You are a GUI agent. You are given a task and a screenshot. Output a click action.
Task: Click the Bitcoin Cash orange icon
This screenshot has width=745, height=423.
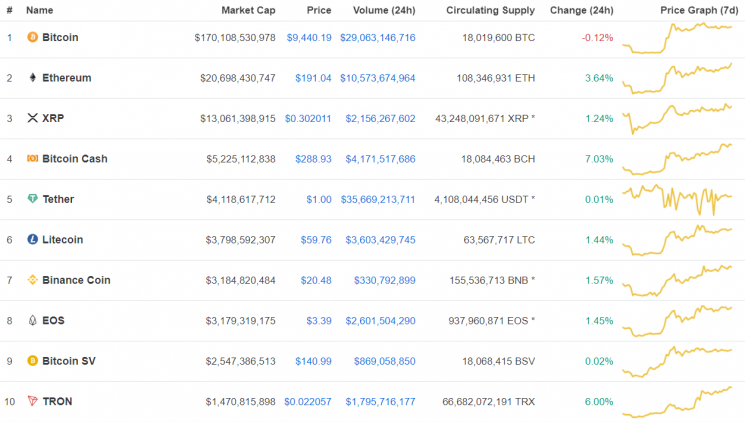32,158
